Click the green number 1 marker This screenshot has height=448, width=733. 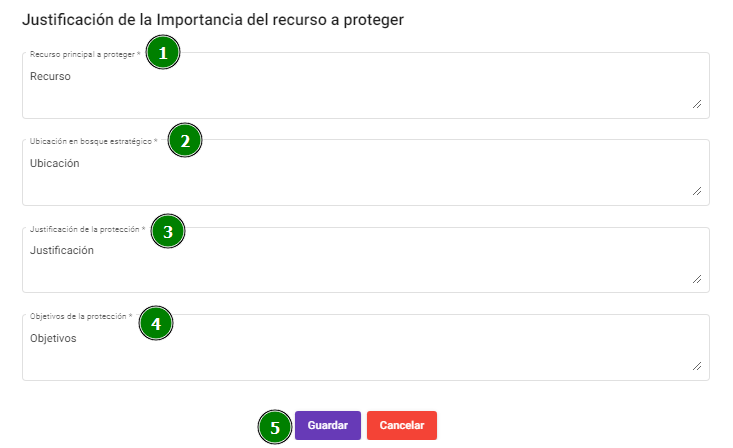coord(163,52)
